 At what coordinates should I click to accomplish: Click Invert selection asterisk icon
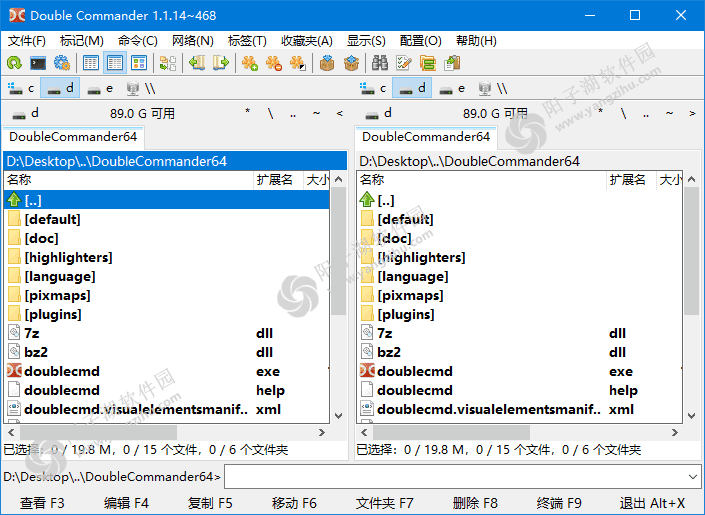click(298, 63)
